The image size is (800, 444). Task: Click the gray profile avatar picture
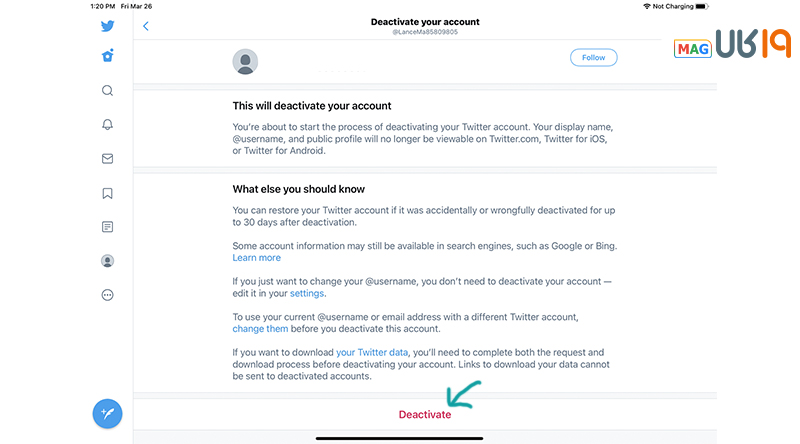(245, 62)
